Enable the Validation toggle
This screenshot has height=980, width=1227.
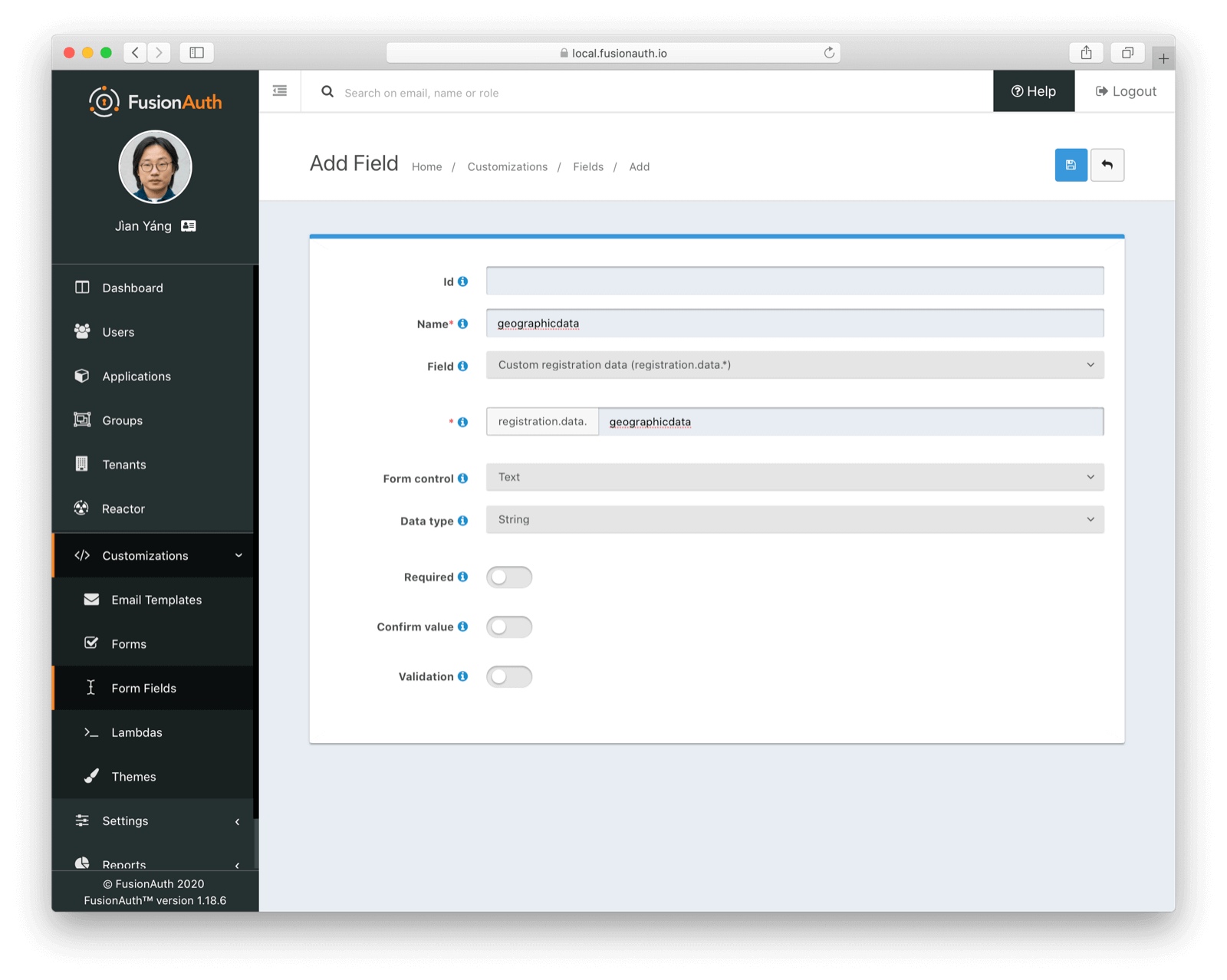coord(509,676)
